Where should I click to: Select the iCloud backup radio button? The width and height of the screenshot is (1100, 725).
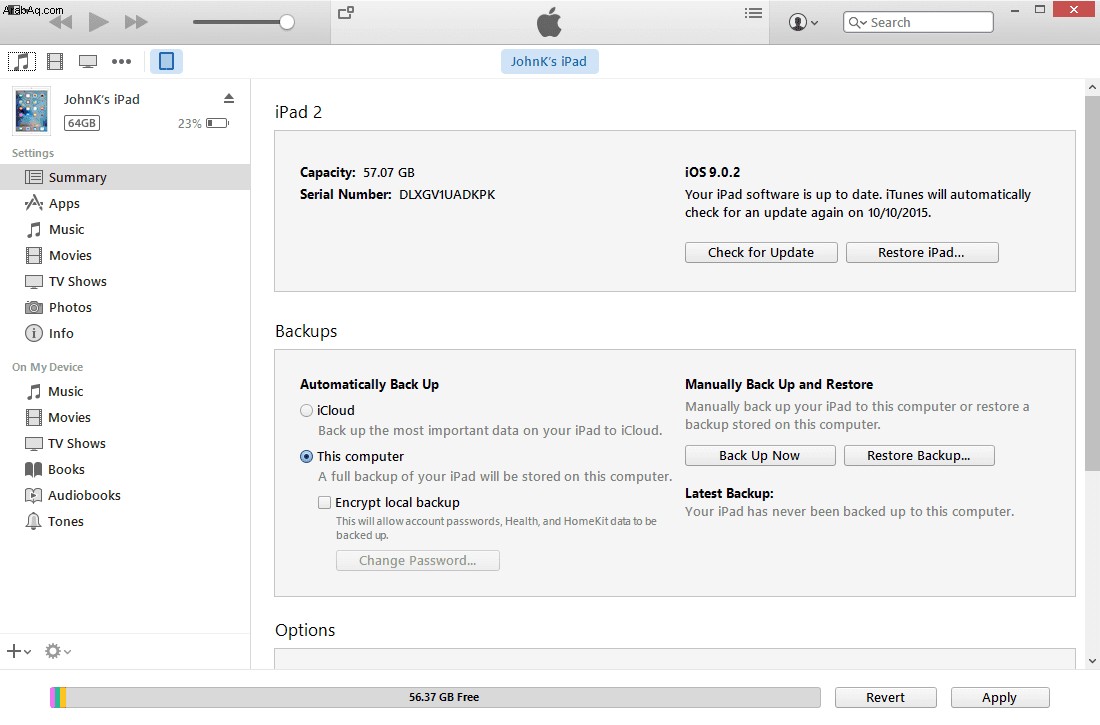point(307,411)
